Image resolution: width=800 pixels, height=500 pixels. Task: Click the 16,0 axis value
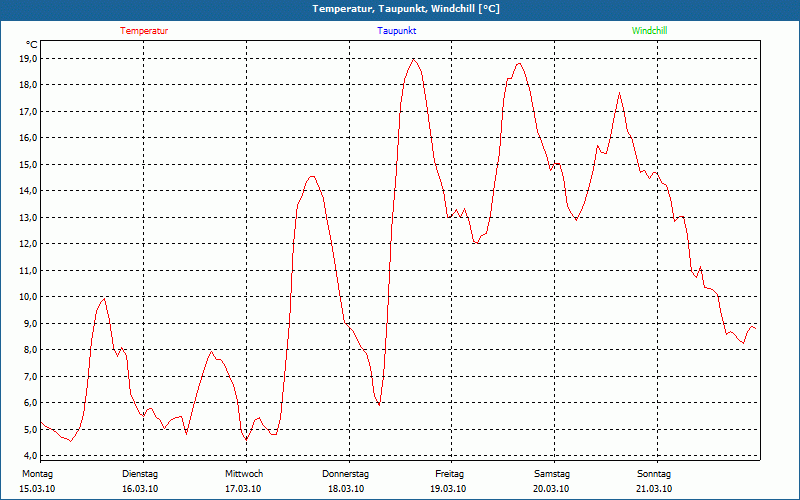[x=29, y=138]
